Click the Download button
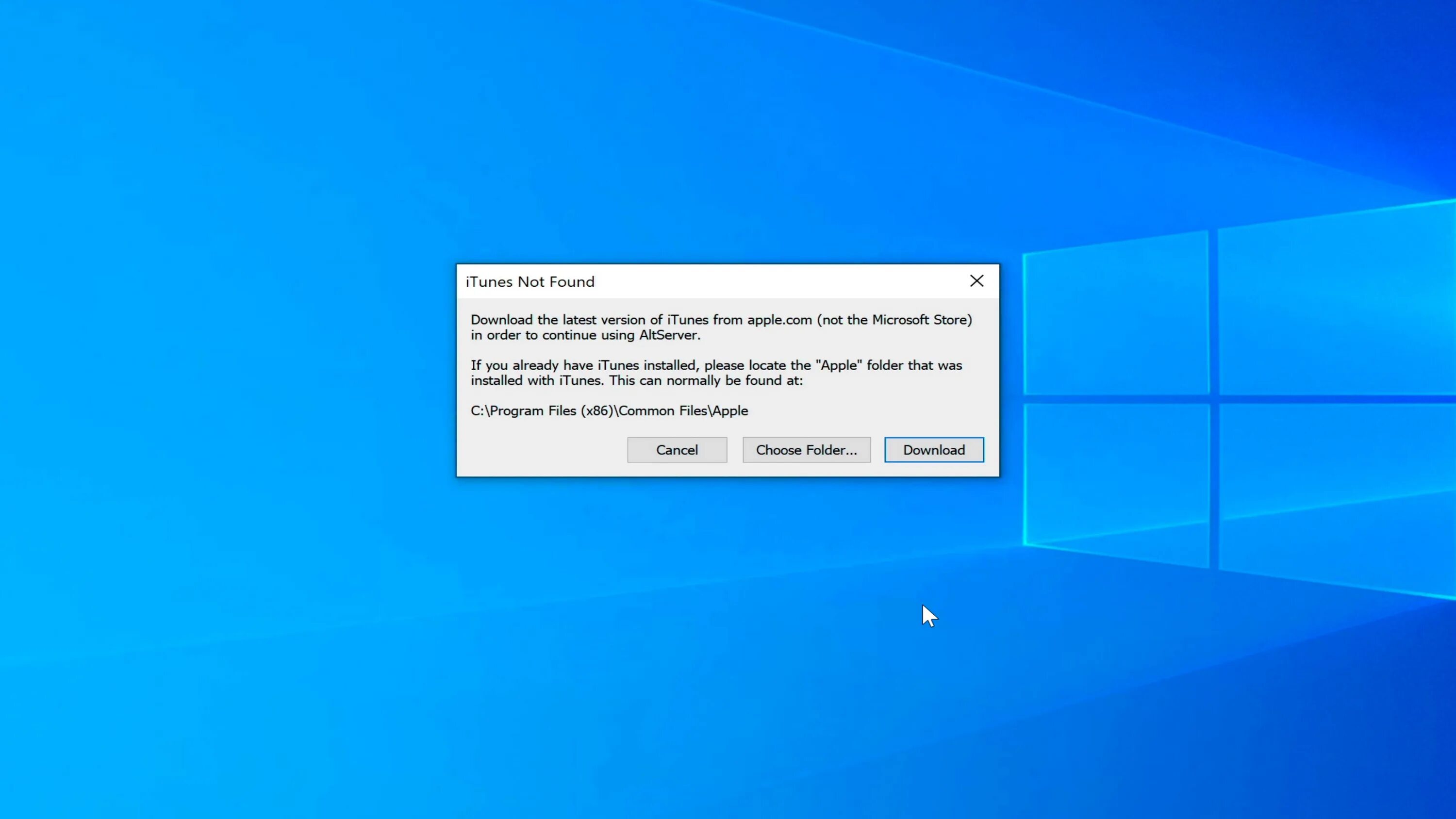The height and width of the screenshot is (819, 1456). coord(934,450)
